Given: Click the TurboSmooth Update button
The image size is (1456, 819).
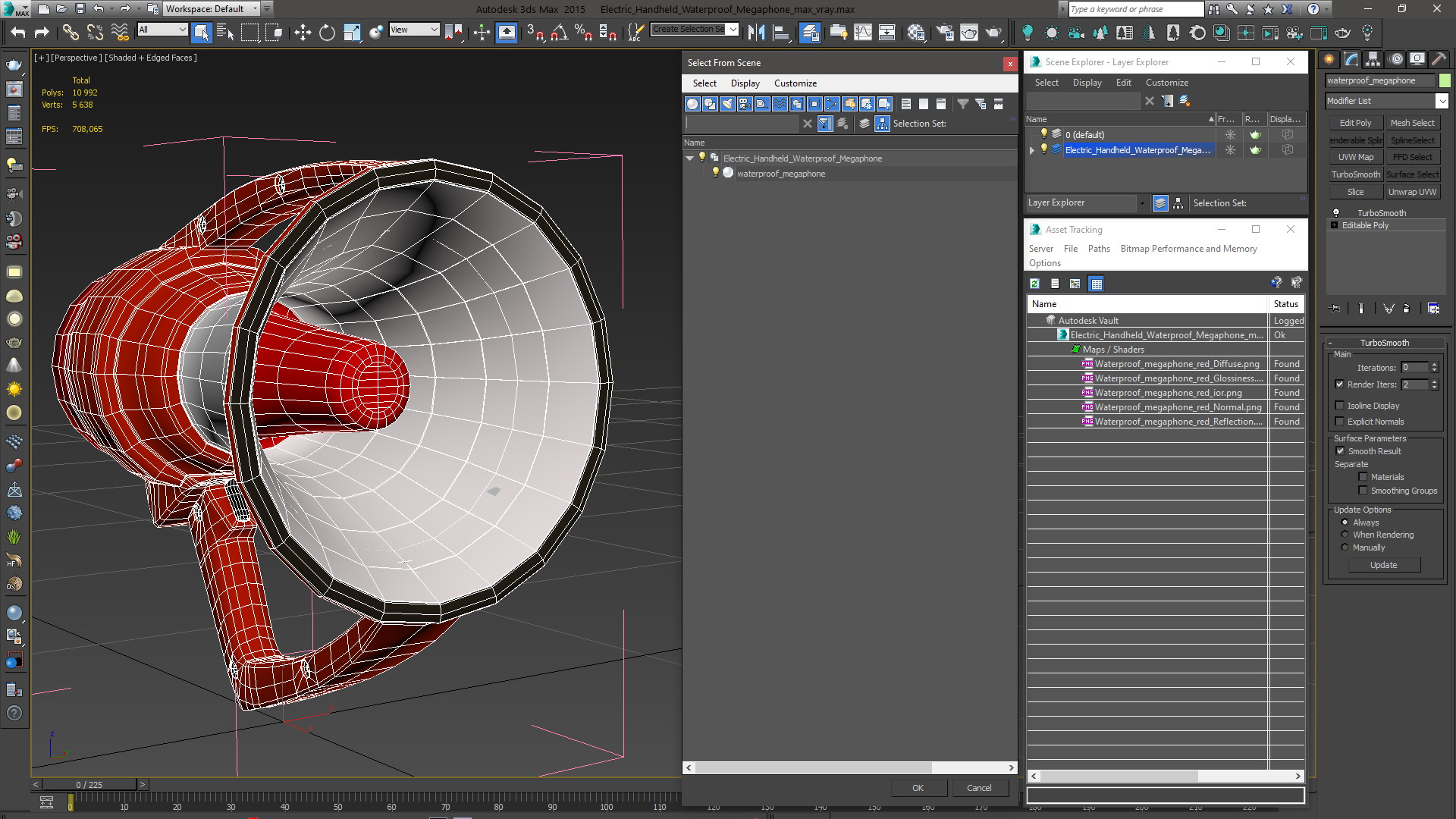Looking at the screenshot, I should 1383,565.
